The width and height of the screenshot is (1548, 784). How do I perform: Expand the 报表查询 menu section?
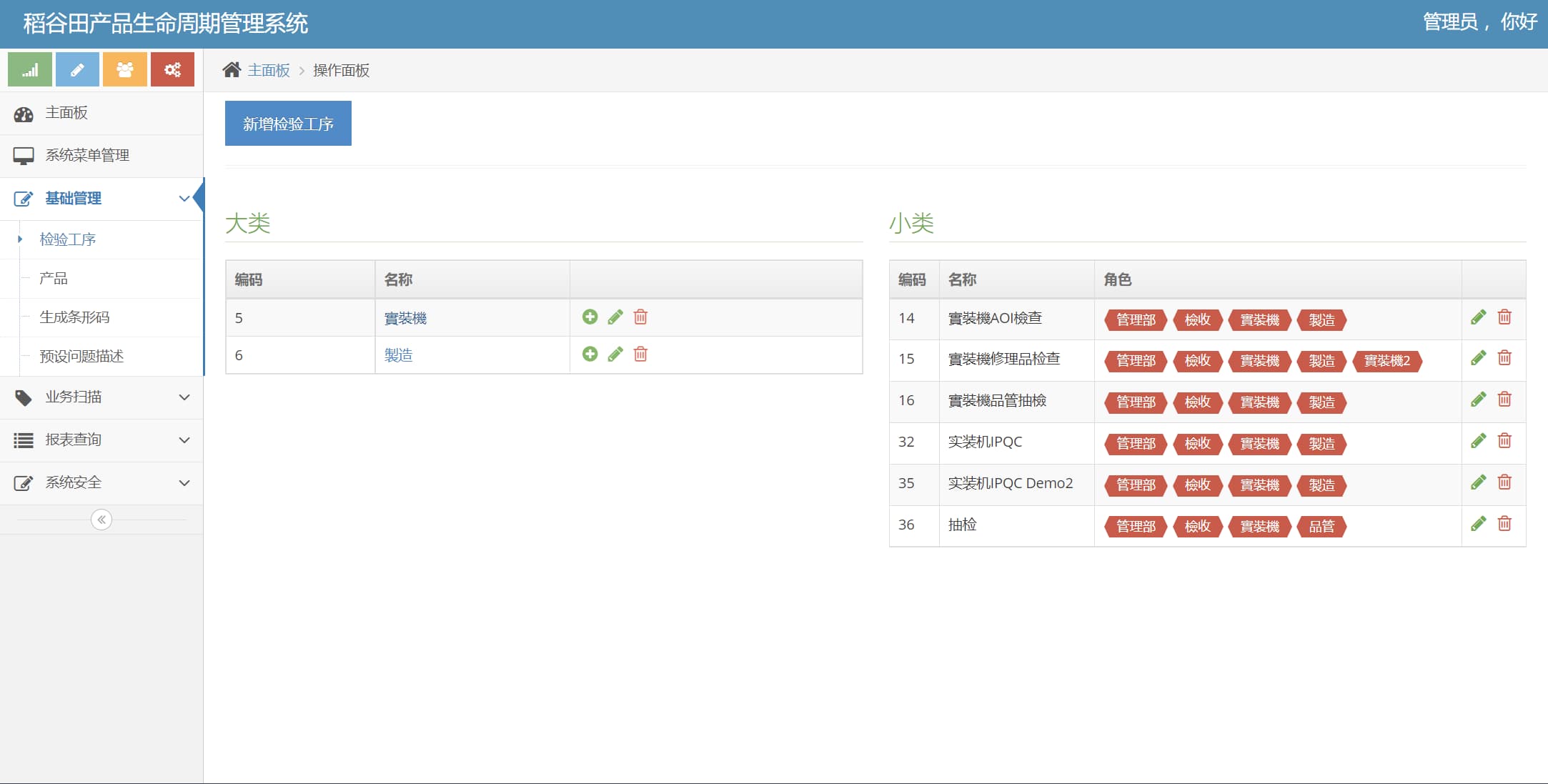(100, 439)
